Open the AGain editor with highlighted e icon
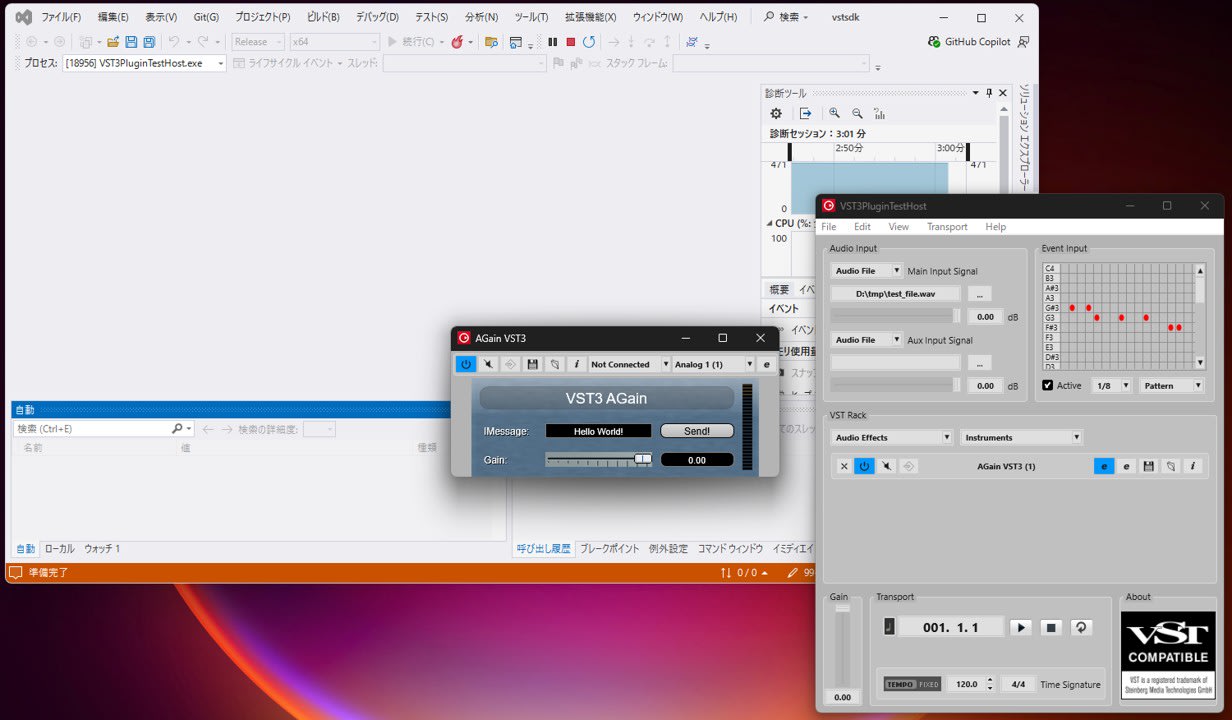Viewport: 1232px width, 720px height. pos(1103,466)
